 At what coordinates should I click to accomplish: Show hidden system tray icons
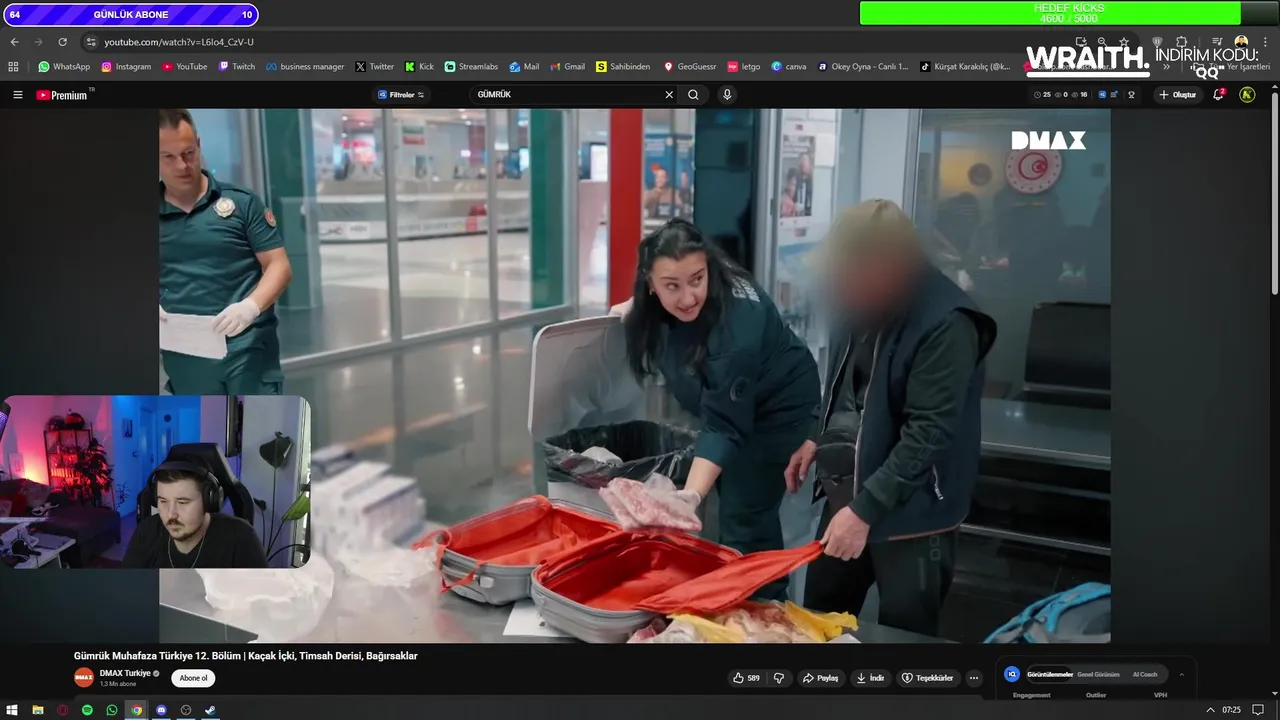(x=1211, y=710)
